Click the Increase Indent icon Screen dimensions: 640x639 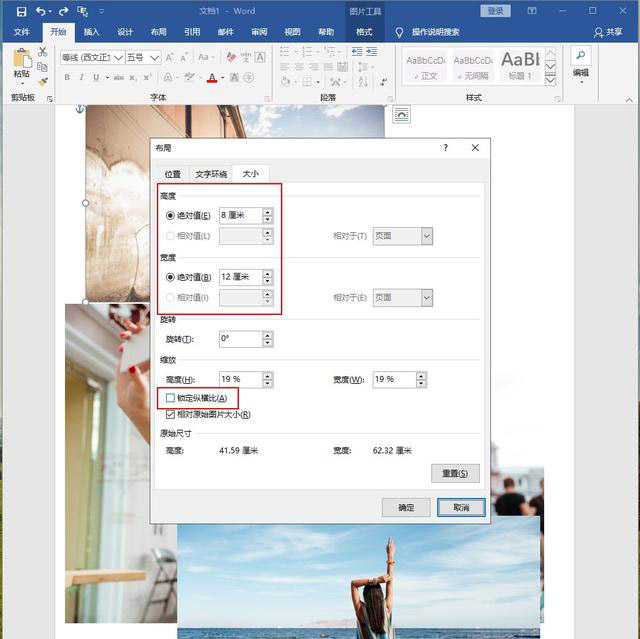click(x=371, y=51)
